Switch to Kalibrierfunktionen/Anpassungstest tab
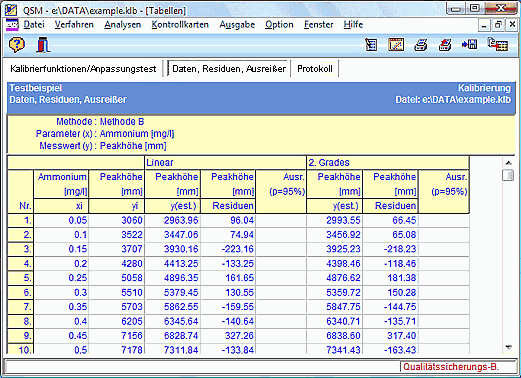 point(83,69)
